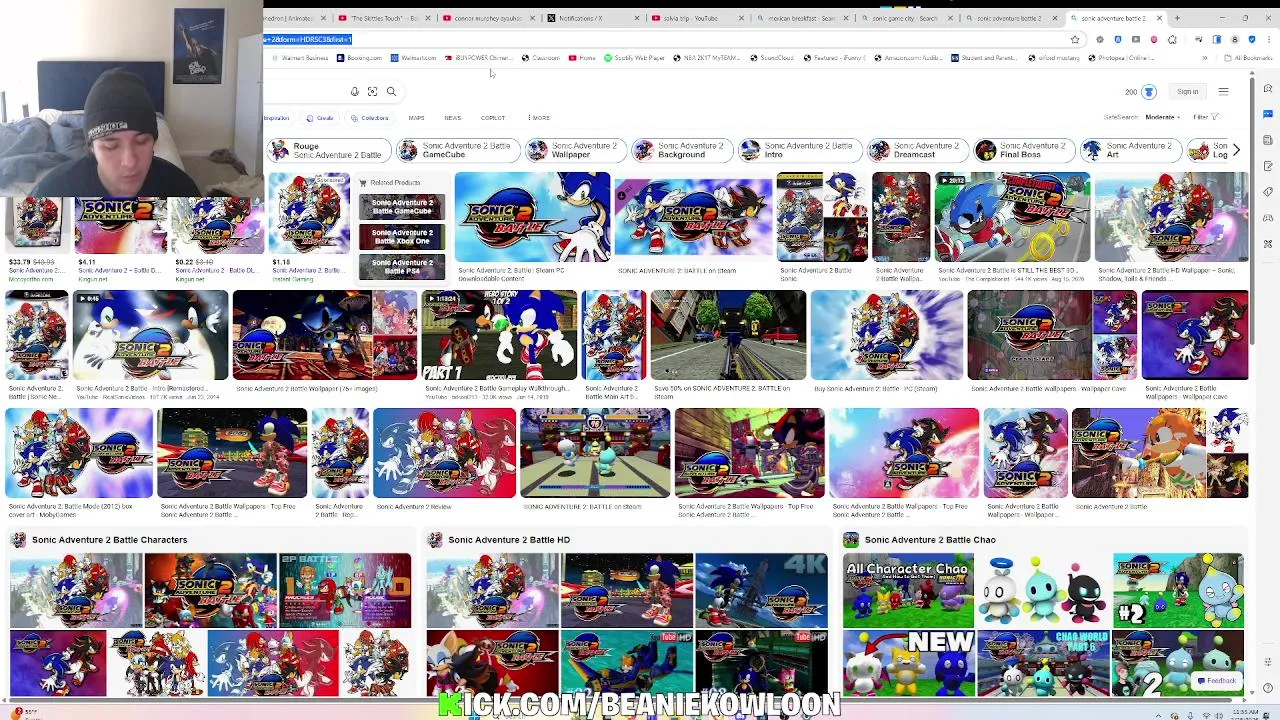Click the magnifier search icon
Image resolution: width=1280 pixels, height=720 pixels.
(x=391, y=92)
